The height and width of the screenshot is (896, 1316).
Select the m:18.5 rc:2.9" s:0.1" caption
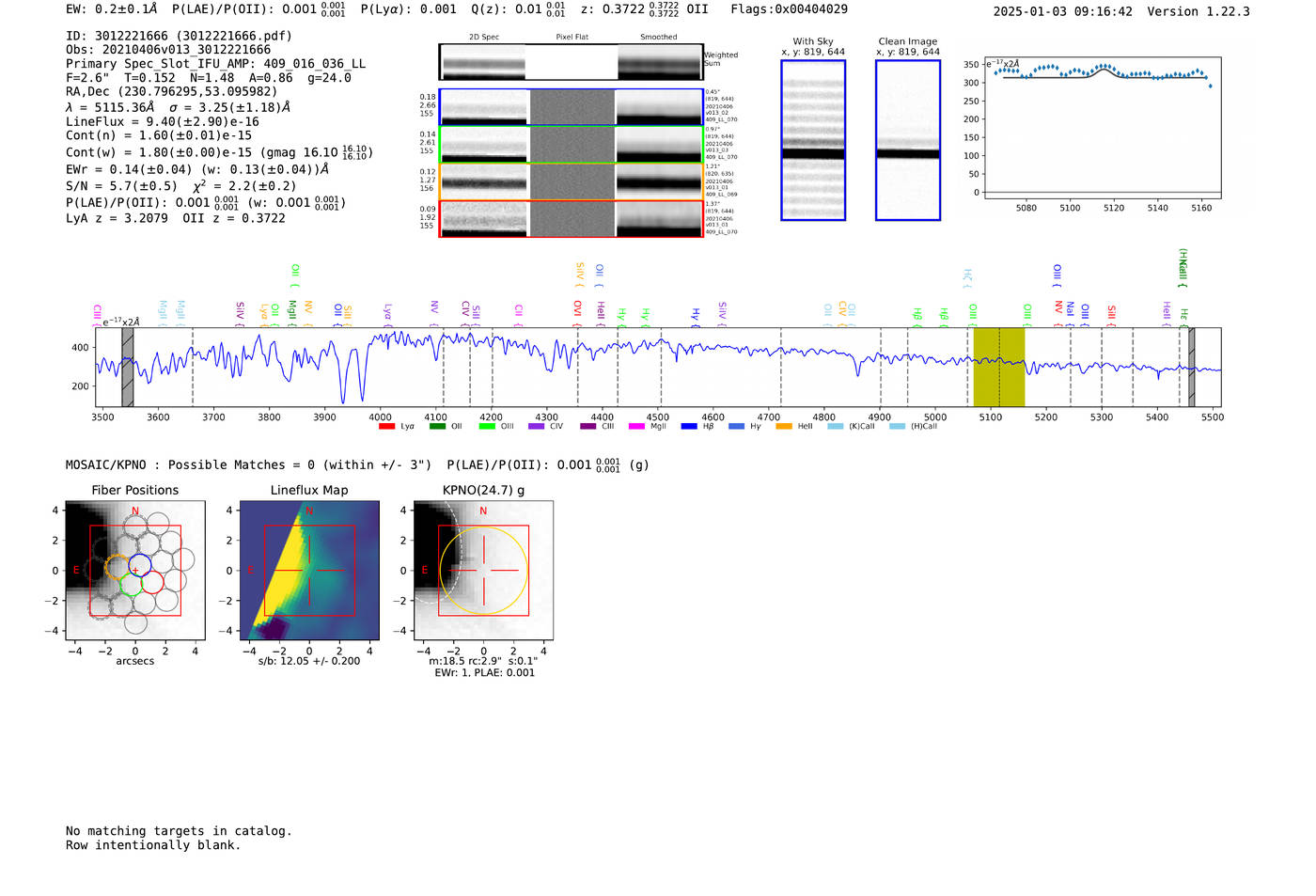(483, 661)
